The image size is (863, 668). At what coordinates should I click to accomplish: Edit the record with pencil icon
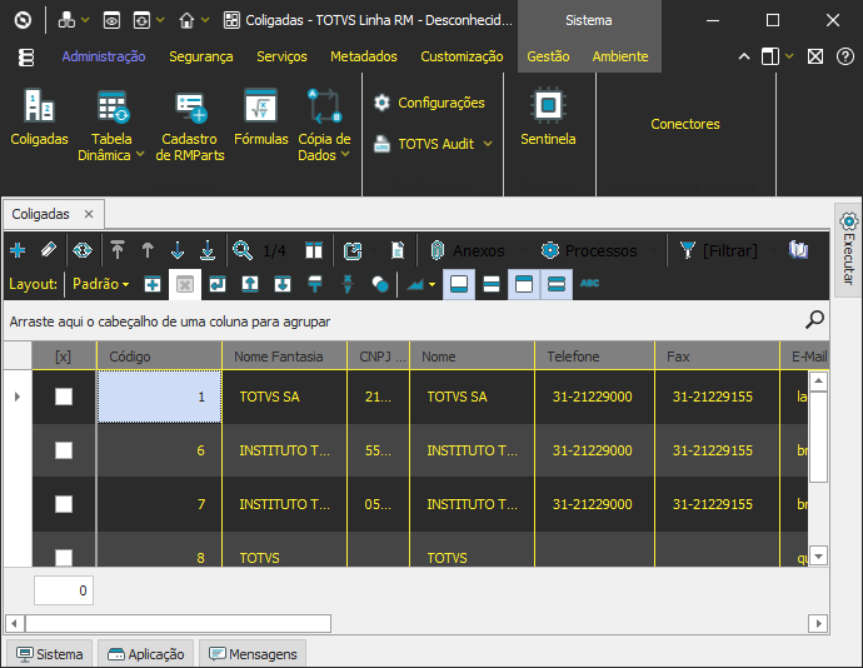[x=48, y=250]
